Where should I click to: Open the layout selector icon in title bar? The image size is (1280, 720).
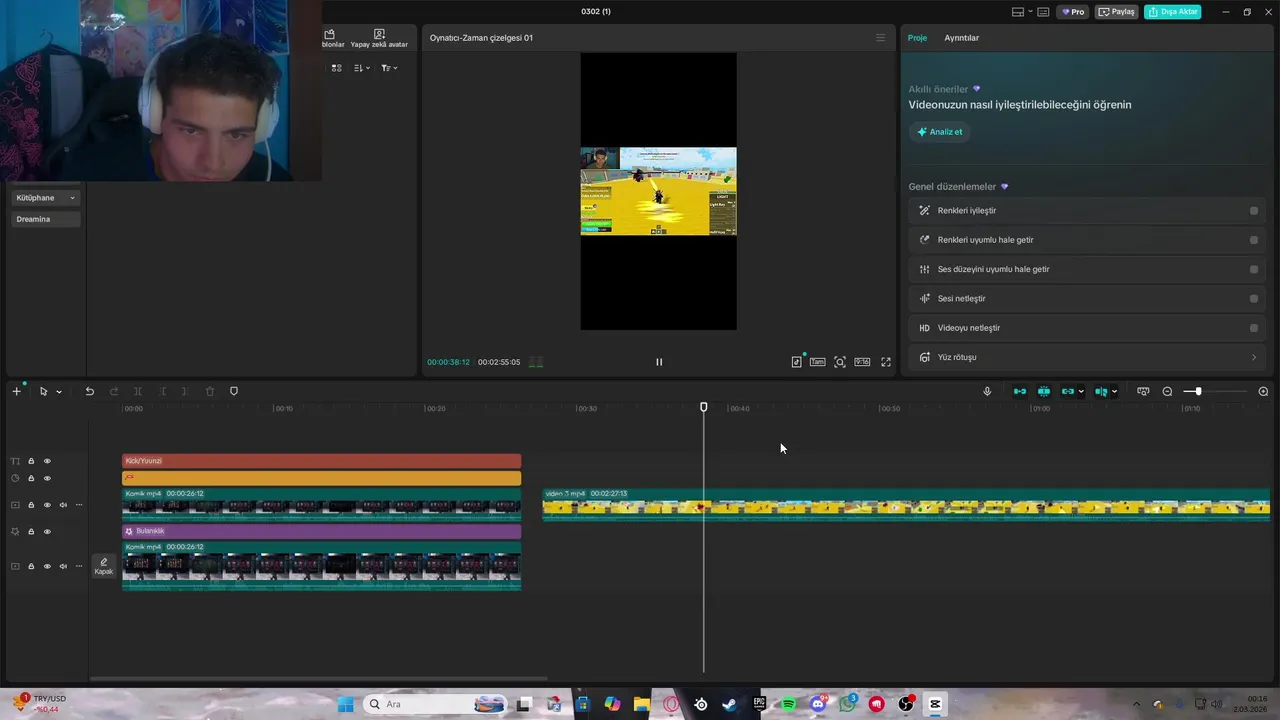click(1018, 12)
